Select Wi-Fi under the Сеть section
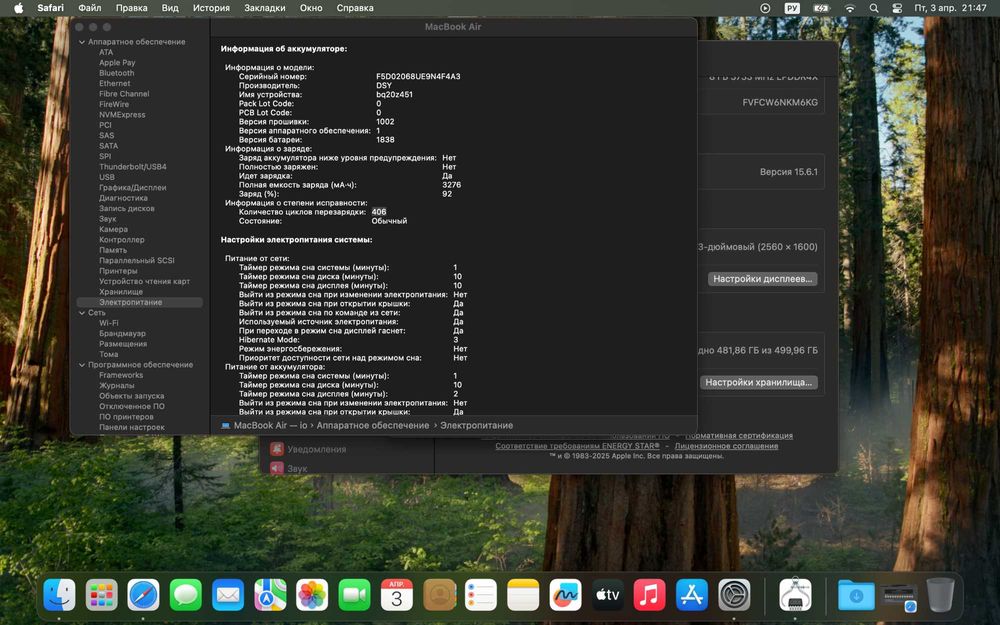This screenshot has width=1000, height=625. tap(108, 323)
